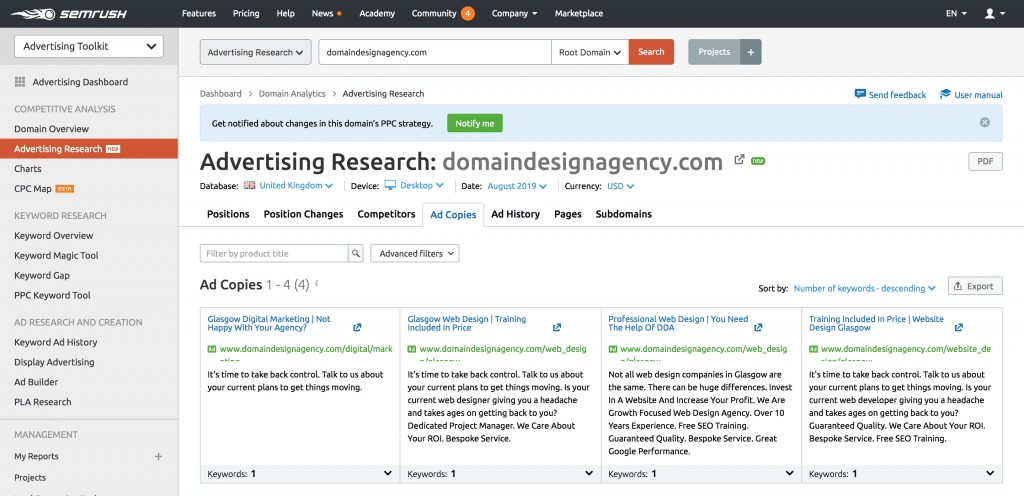This screenshot has height=496, width=1024.
Task: Open Domain Overview in the sidebar
Action: tap(52, 129)
